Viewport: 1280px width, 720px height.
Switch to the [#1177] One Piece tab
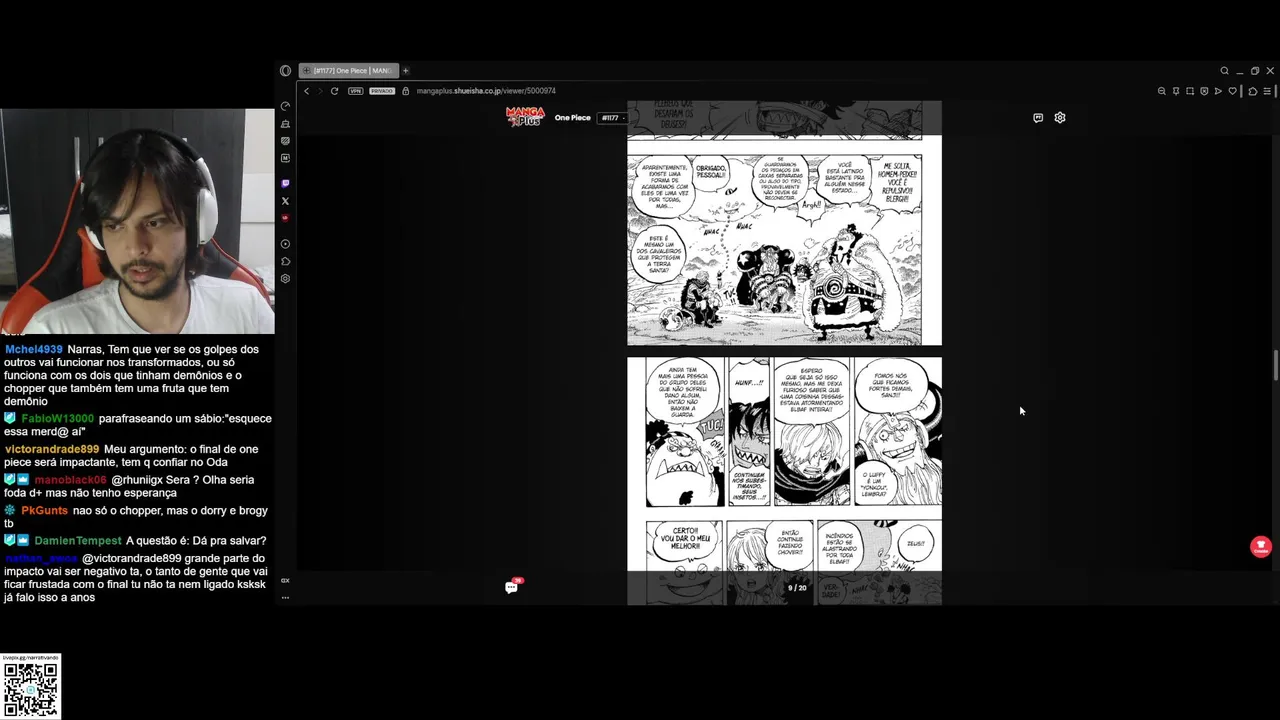[x=349, y=71]
